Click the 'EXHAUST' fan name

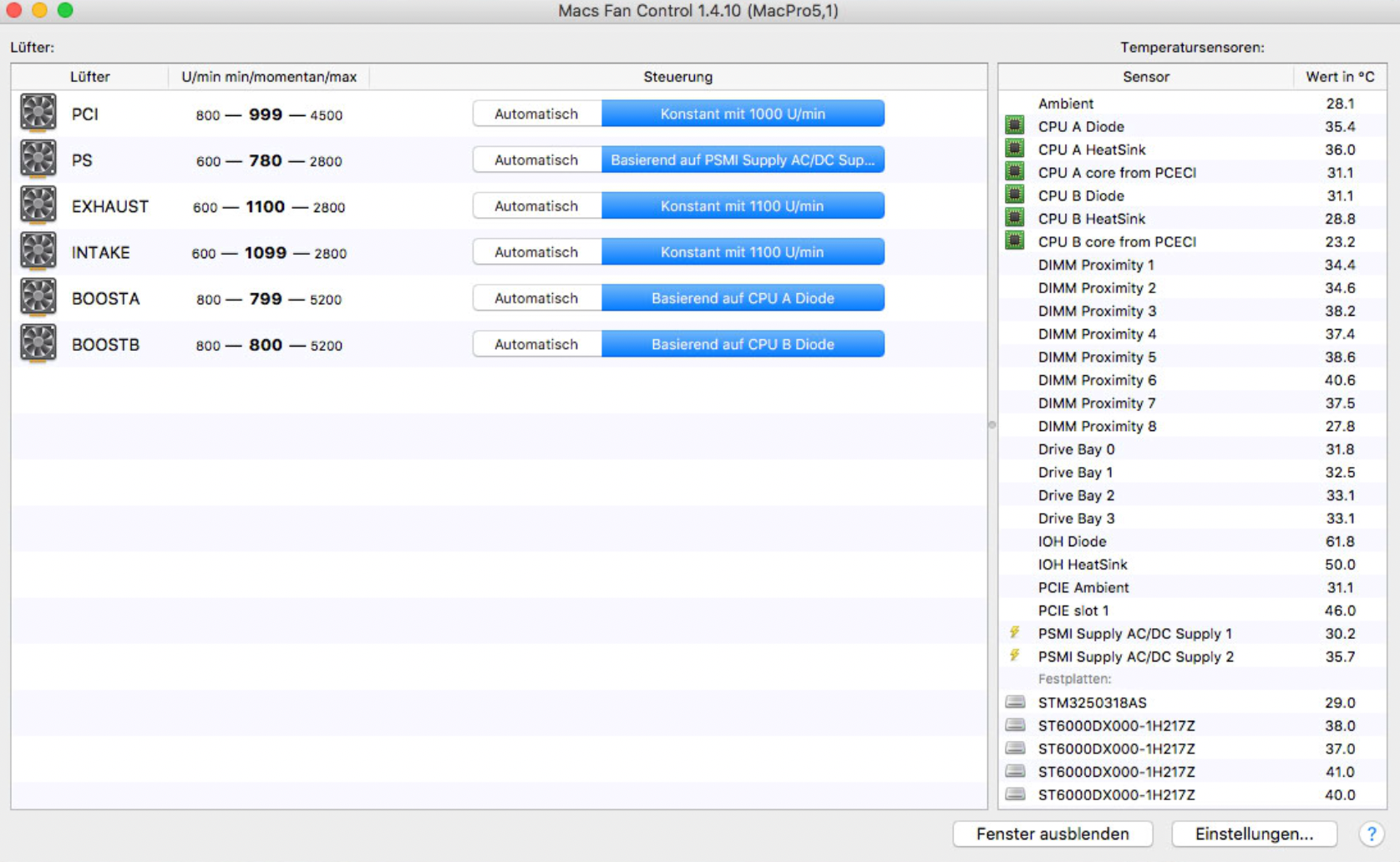(110, 206)
